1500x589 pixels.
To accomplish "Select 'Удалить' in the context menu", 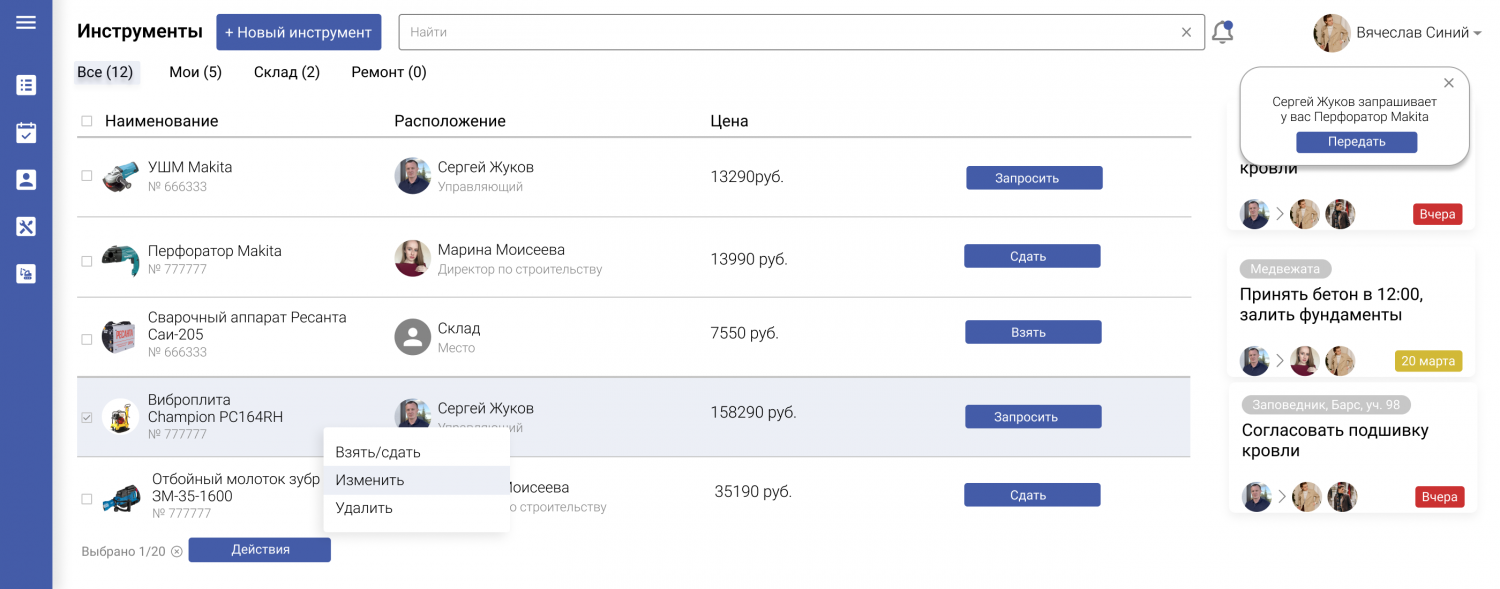I will coord(364,508).
